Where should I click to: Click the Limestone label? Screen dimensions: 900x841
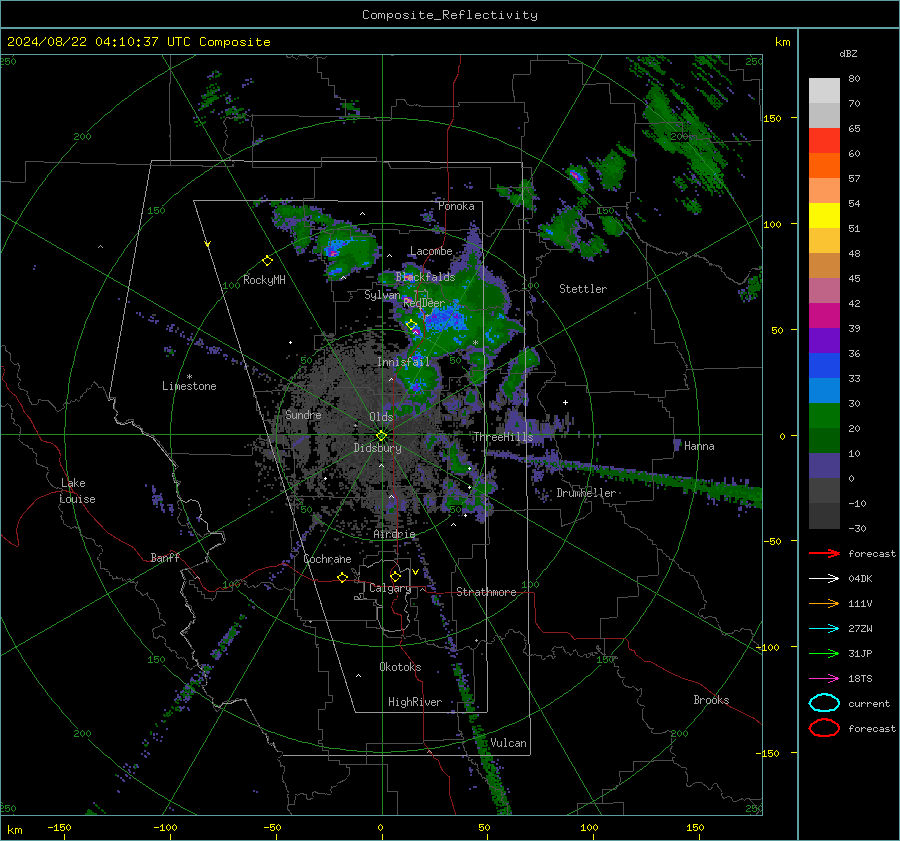[189, 386]
